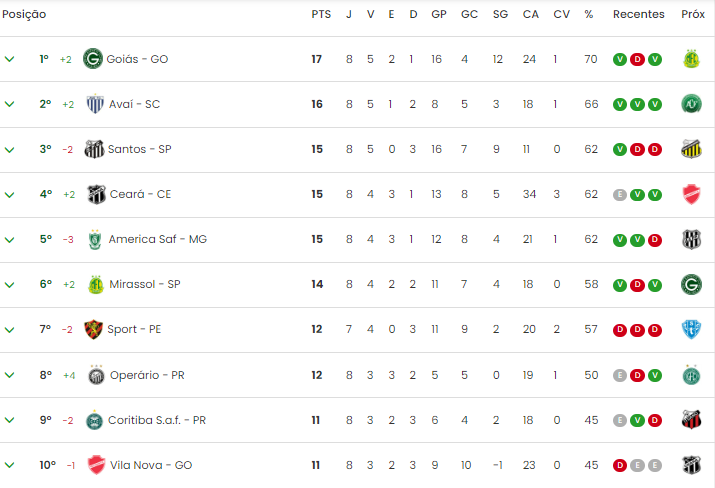Click next opponent crest in Sport row

tap(691, 329)
